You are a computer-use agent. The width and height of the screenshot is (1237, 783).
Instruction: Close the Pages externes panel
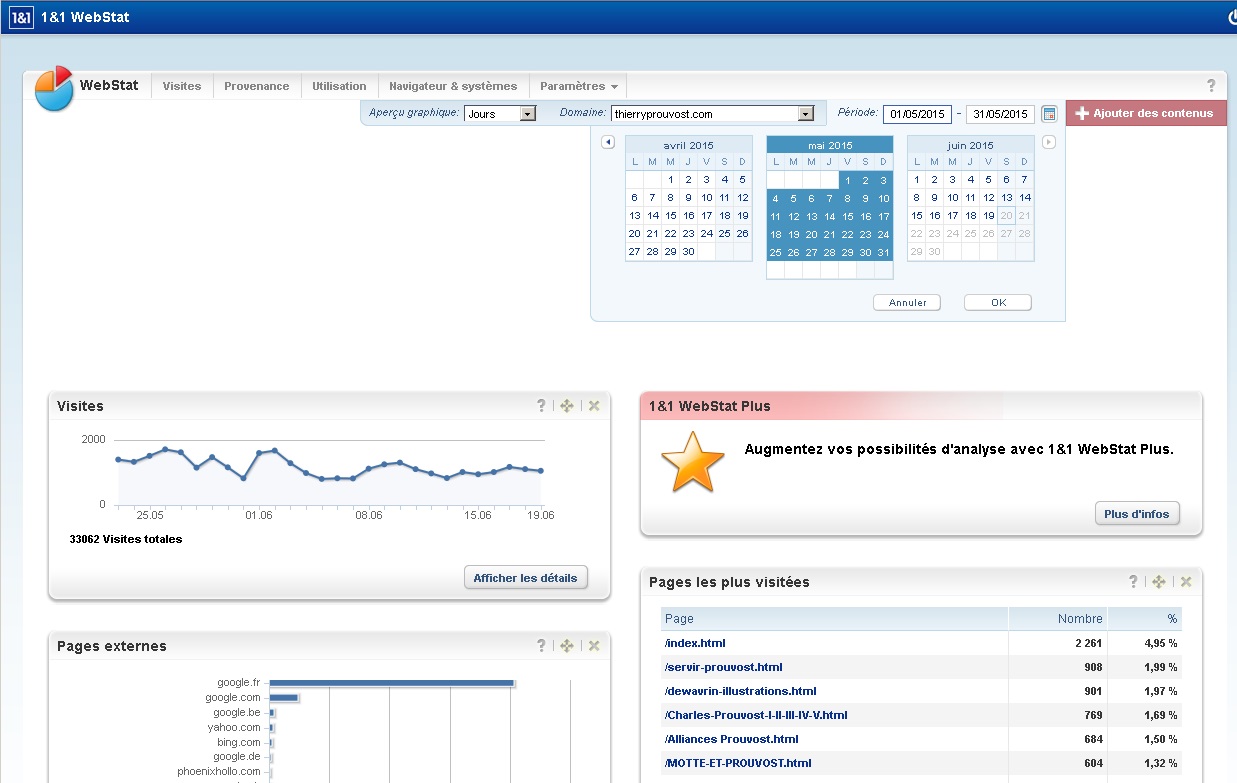click(x=594, y=646)
